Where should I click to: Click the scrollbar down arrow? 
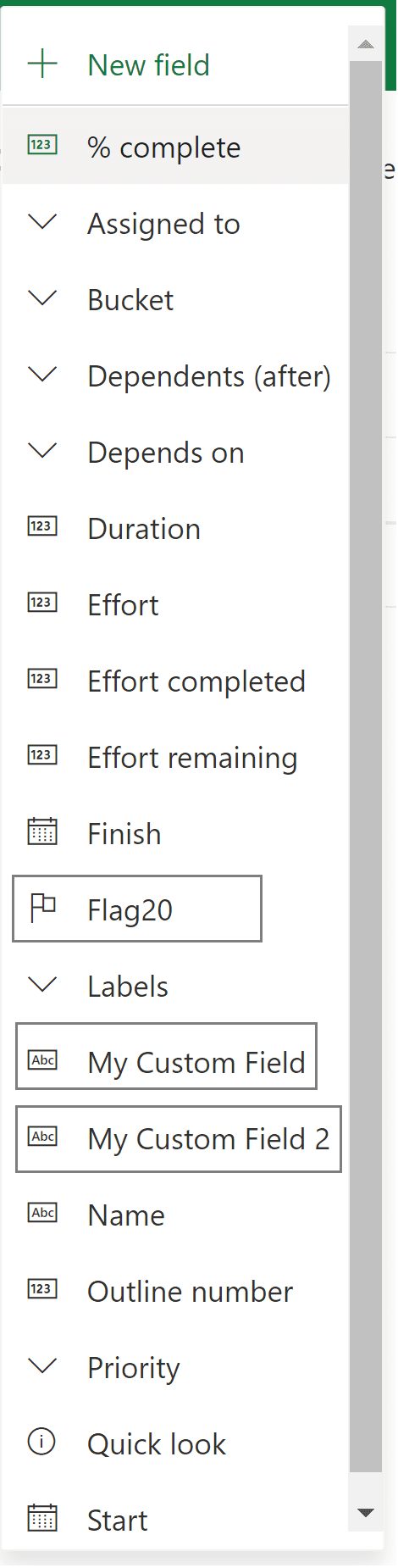(366, 1513)
